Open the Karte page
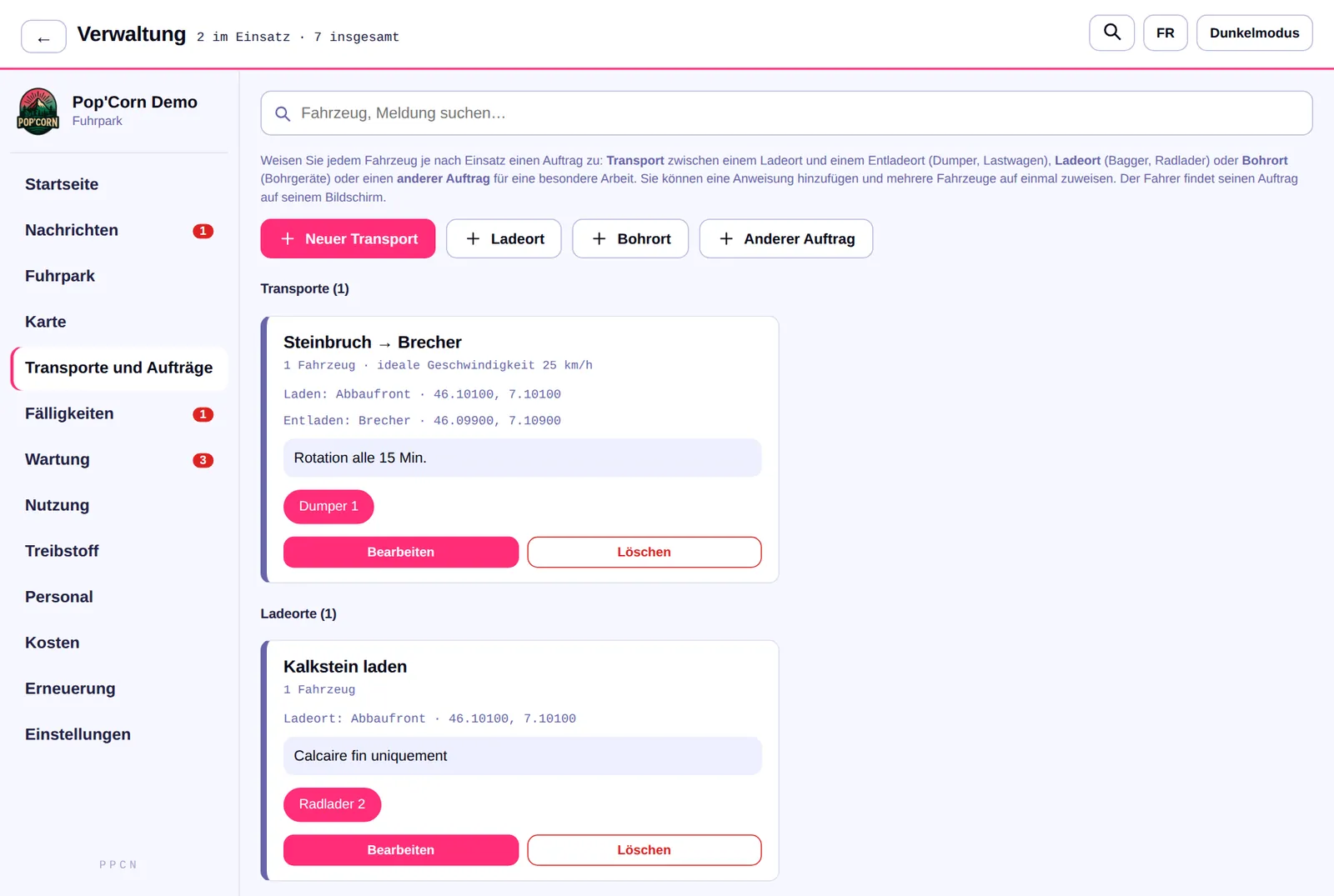Viewport: 1334px width, 896px height. [x=118, y=322]
